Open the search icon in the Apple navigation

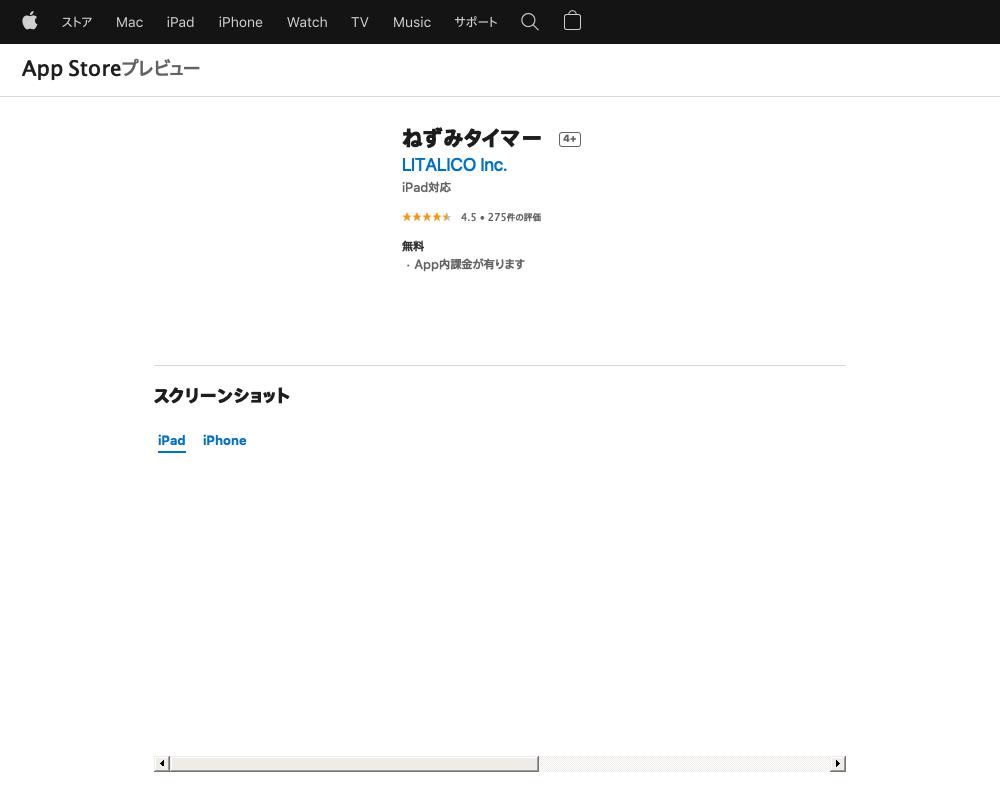[530, 22]
